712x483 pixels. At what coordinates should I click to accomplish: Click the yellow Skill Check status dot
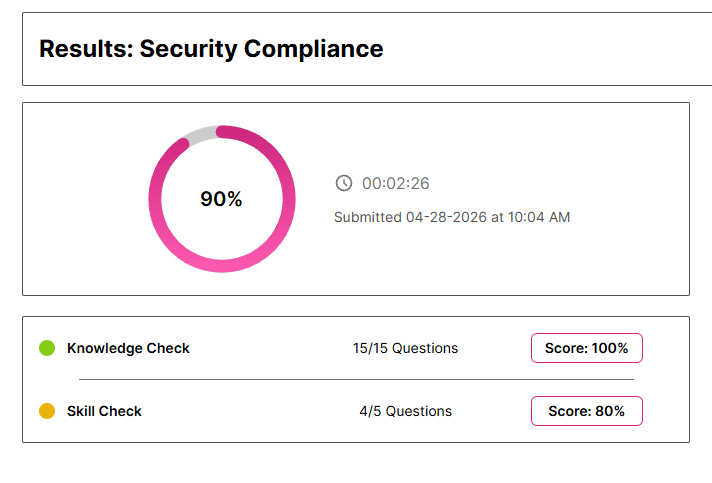click(x=46, y=411)
